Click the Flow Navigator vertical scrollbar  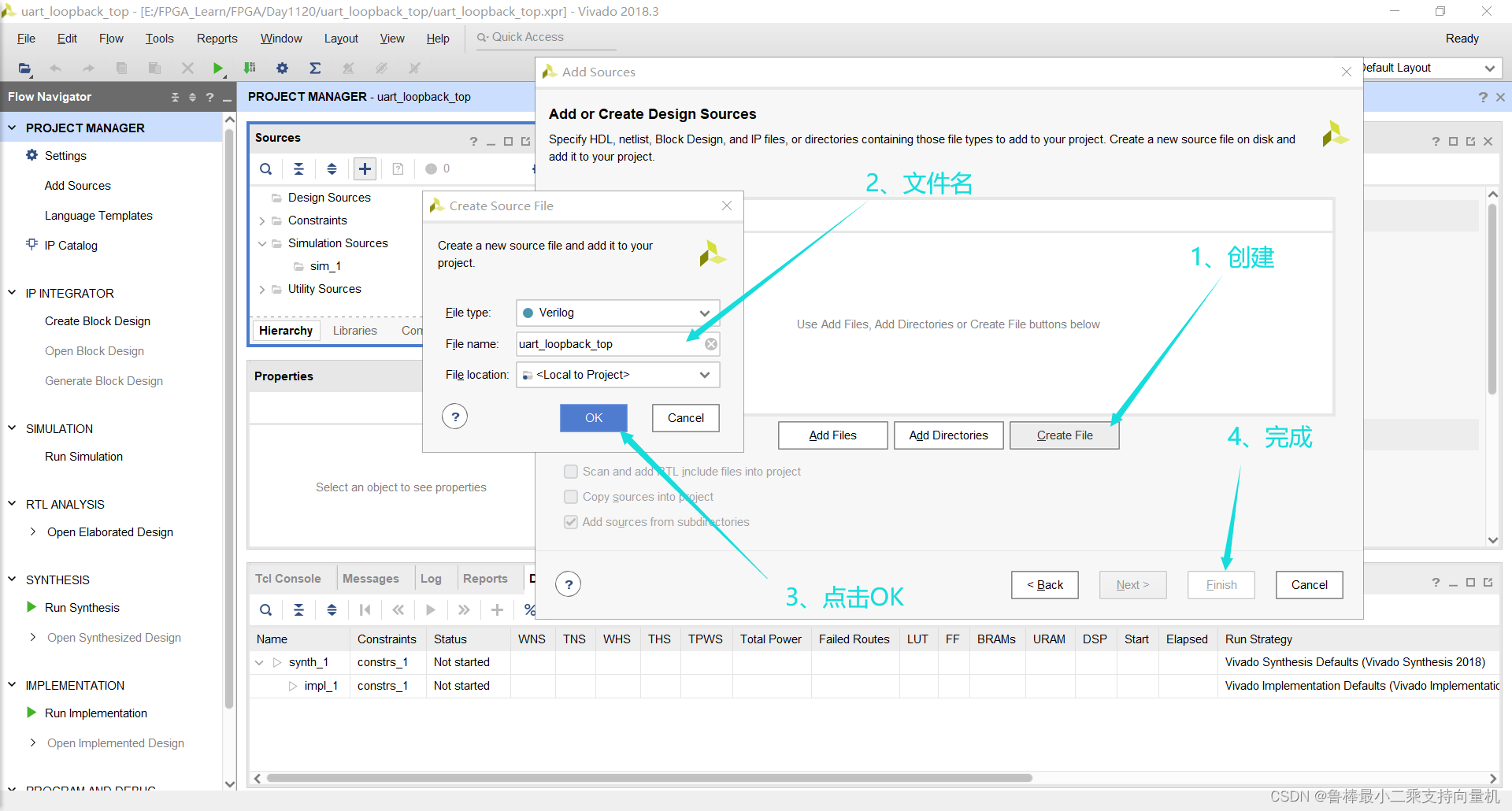coord(230,417)
